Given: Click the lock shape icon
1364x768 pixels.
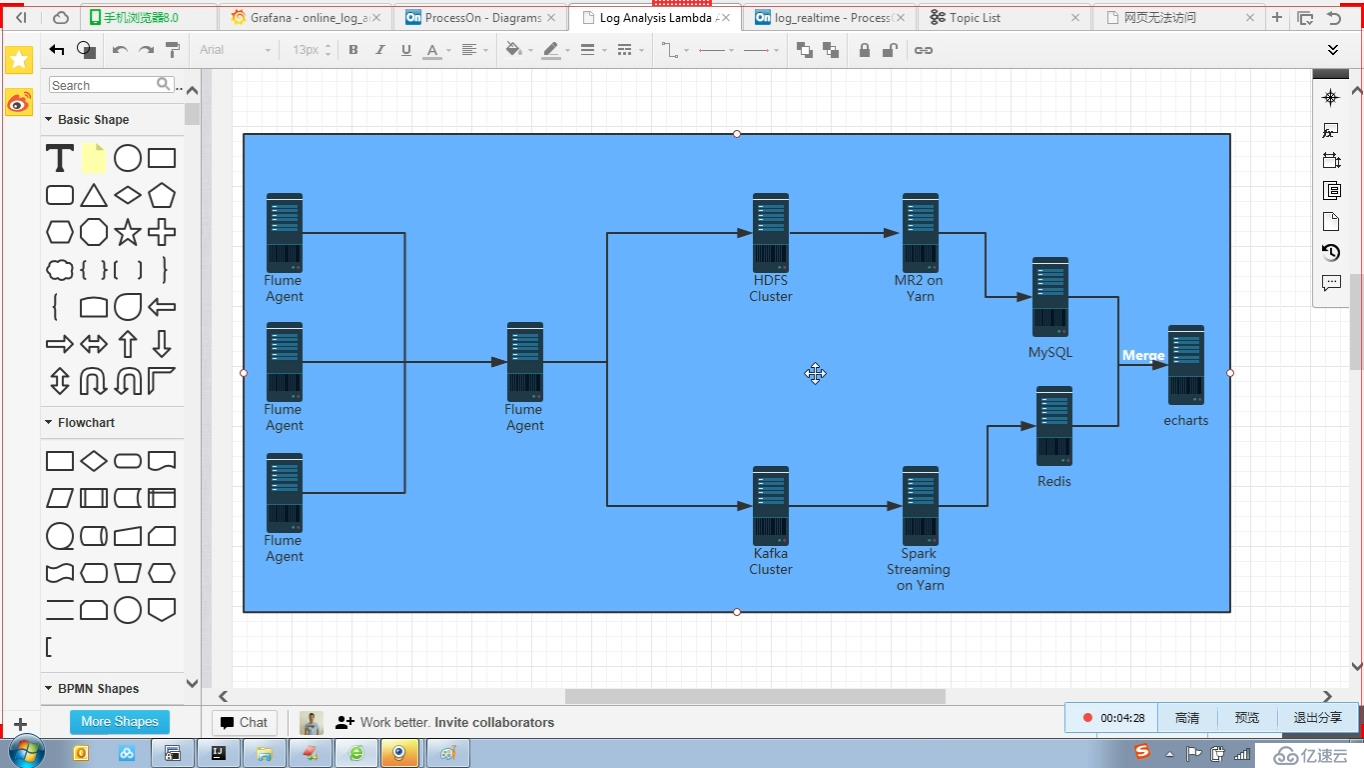Looking at the screenshot, I should 865,50.
